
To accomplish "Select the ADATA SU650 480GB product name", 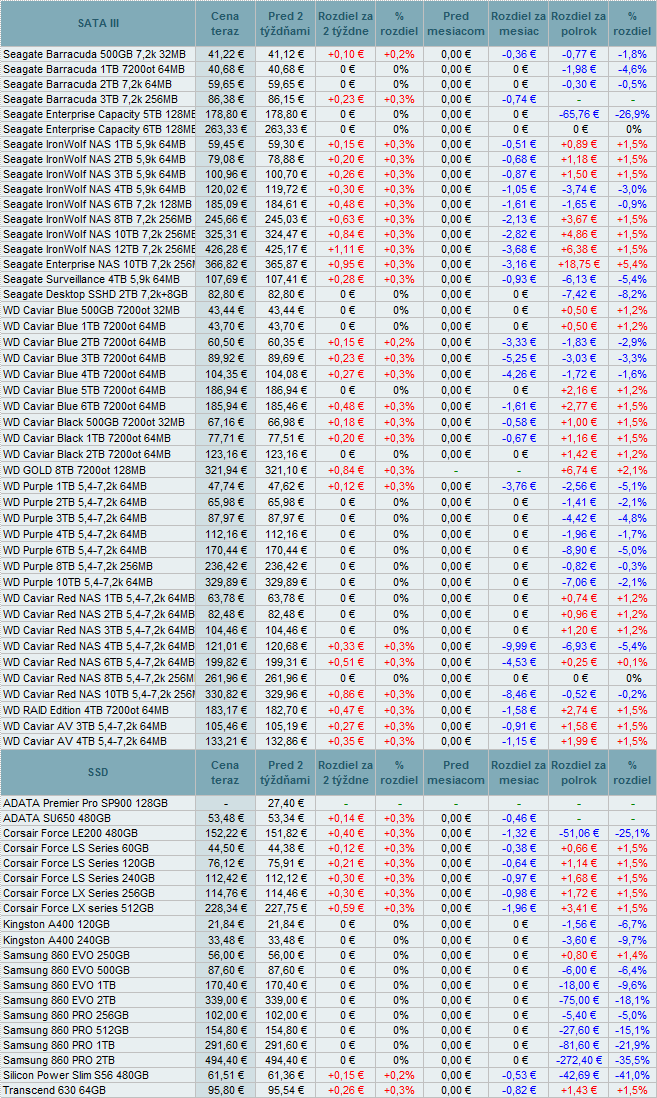I will (x=56, y=818).
